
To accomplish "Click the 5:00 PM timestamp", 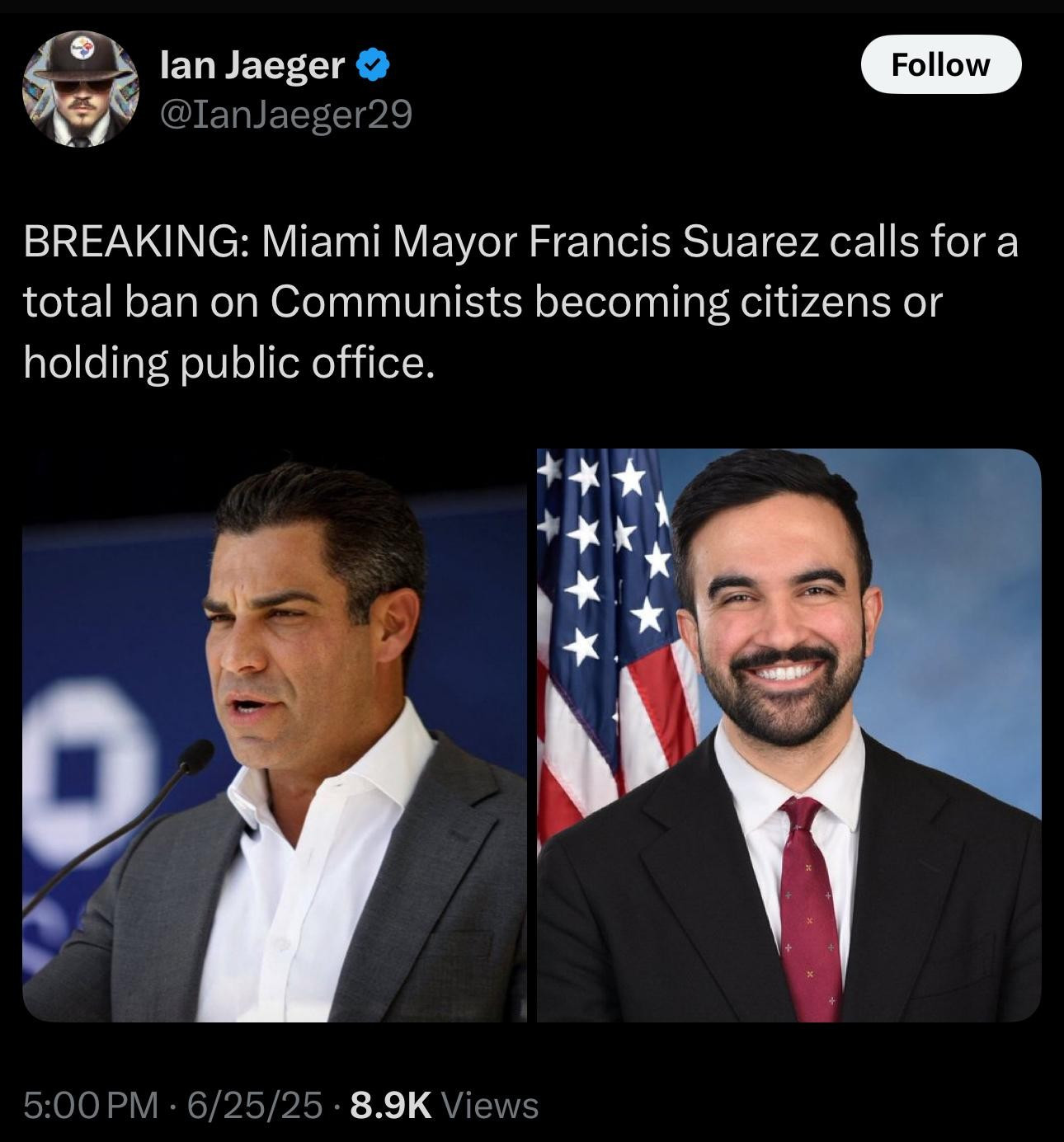I will click(90, 1105).
